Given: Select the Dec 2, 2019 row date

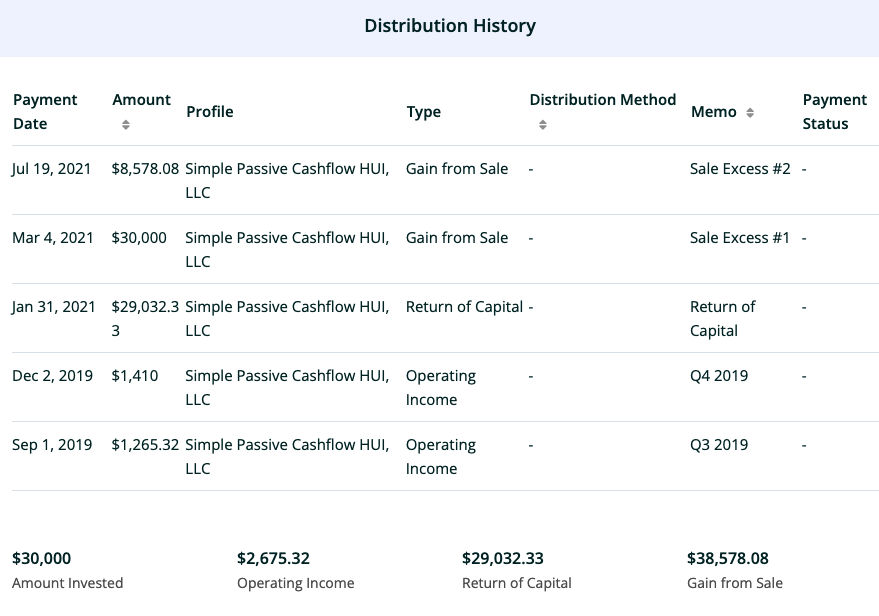Looking at the screenshot, I should coord(52,376).
